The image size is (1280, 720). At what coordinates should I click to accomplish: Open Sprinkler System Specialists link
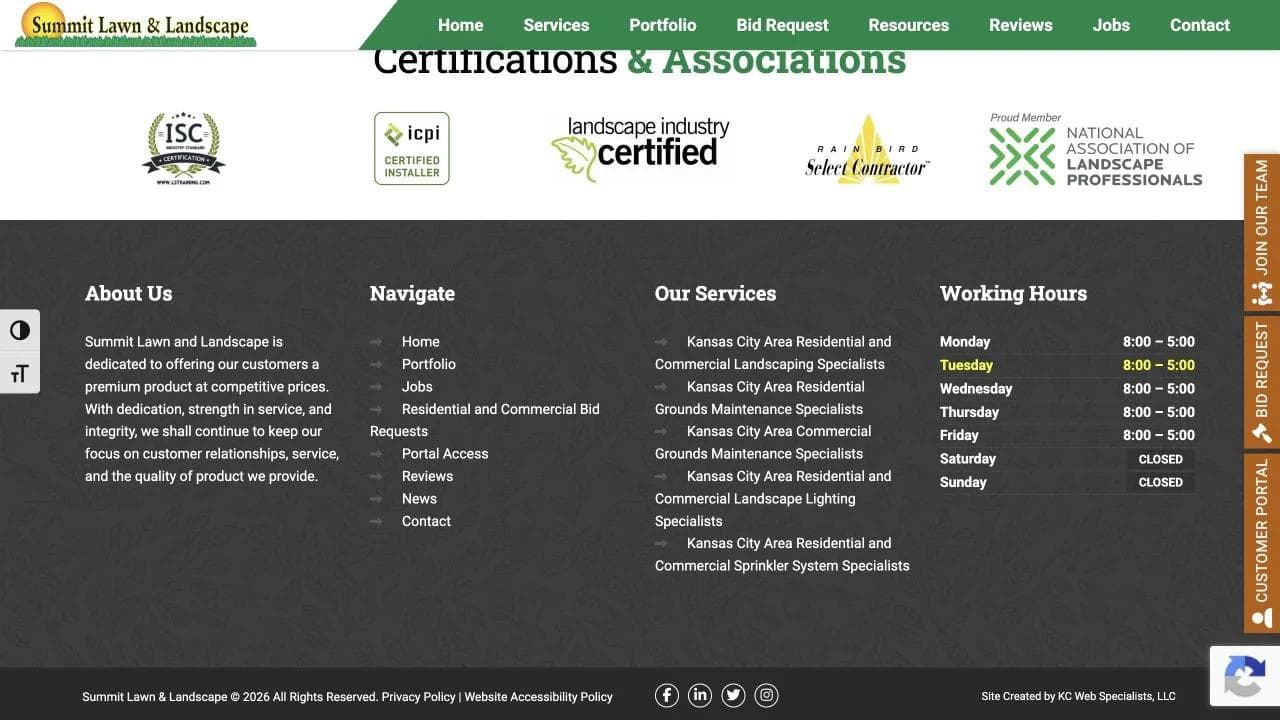(x=782, y=554)
